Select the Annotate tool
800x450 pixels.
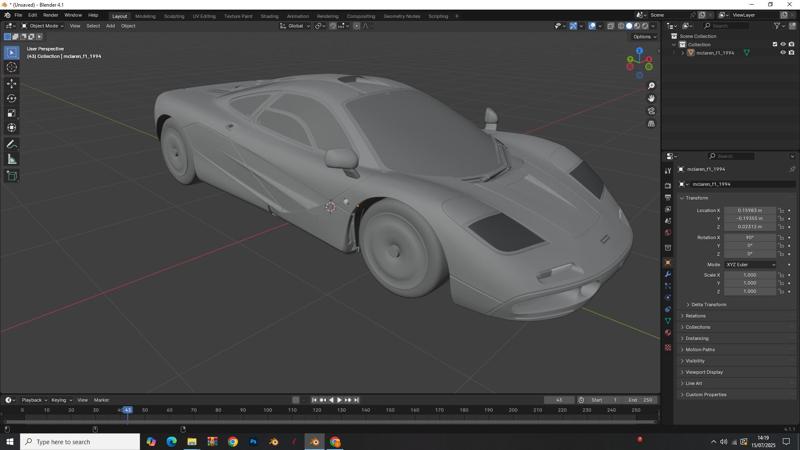coord(12,144)
